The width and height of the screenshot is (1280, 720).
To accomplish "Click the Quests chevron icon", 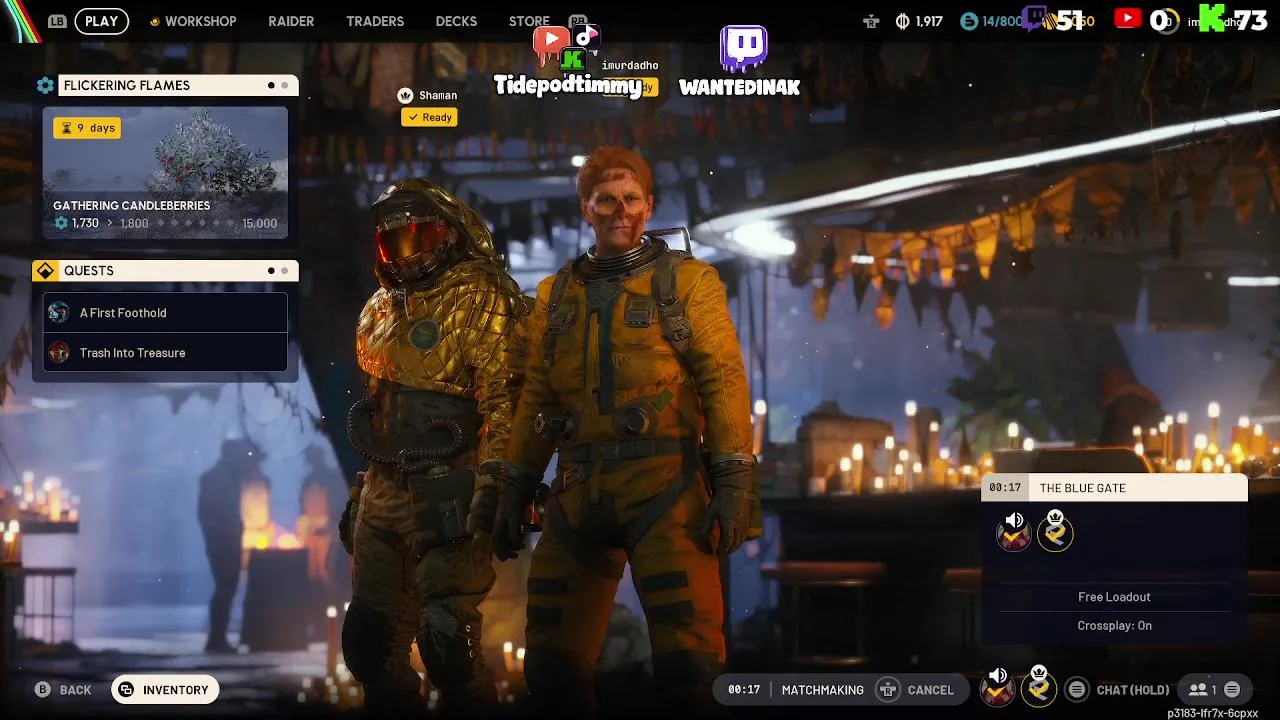I will 44,271.
